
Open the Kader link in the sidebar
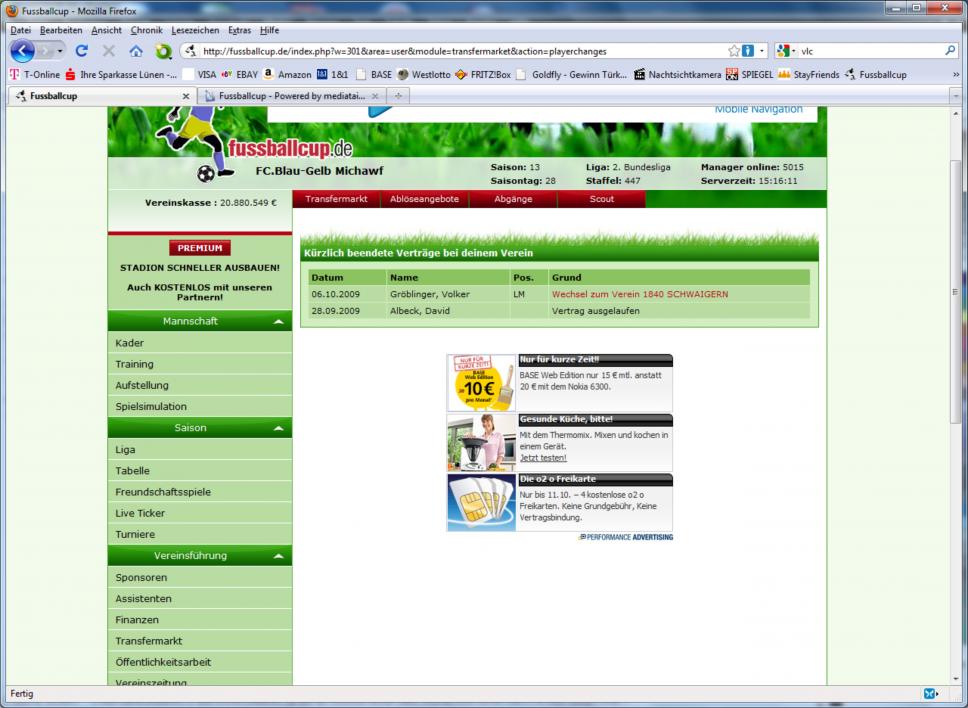tap(130, 343)
